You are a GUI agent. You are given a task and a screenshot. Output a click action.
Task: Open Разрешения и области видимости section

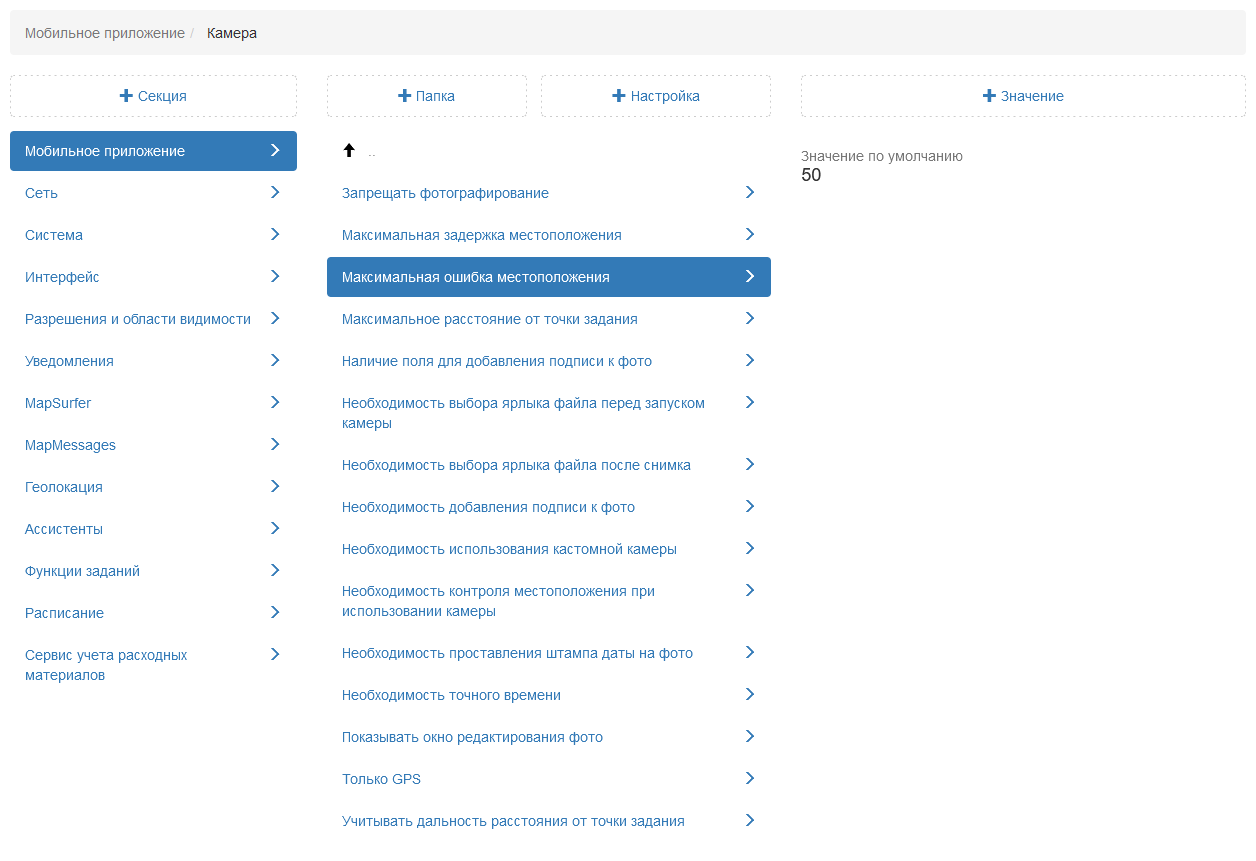coord(153,319)
